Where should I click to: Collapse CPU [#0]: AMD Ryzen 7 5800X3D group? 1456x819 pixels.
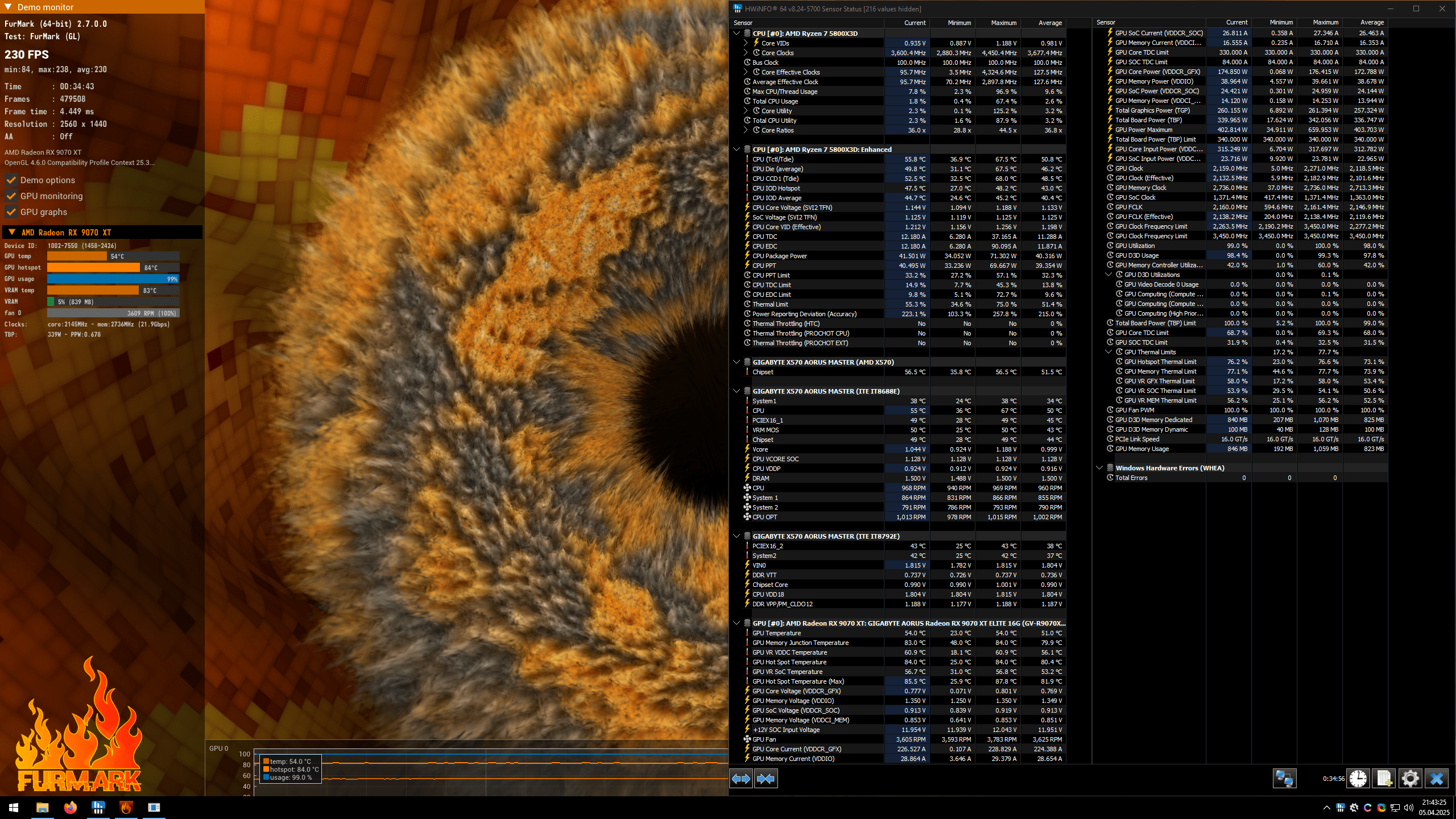tap(737, 34)
